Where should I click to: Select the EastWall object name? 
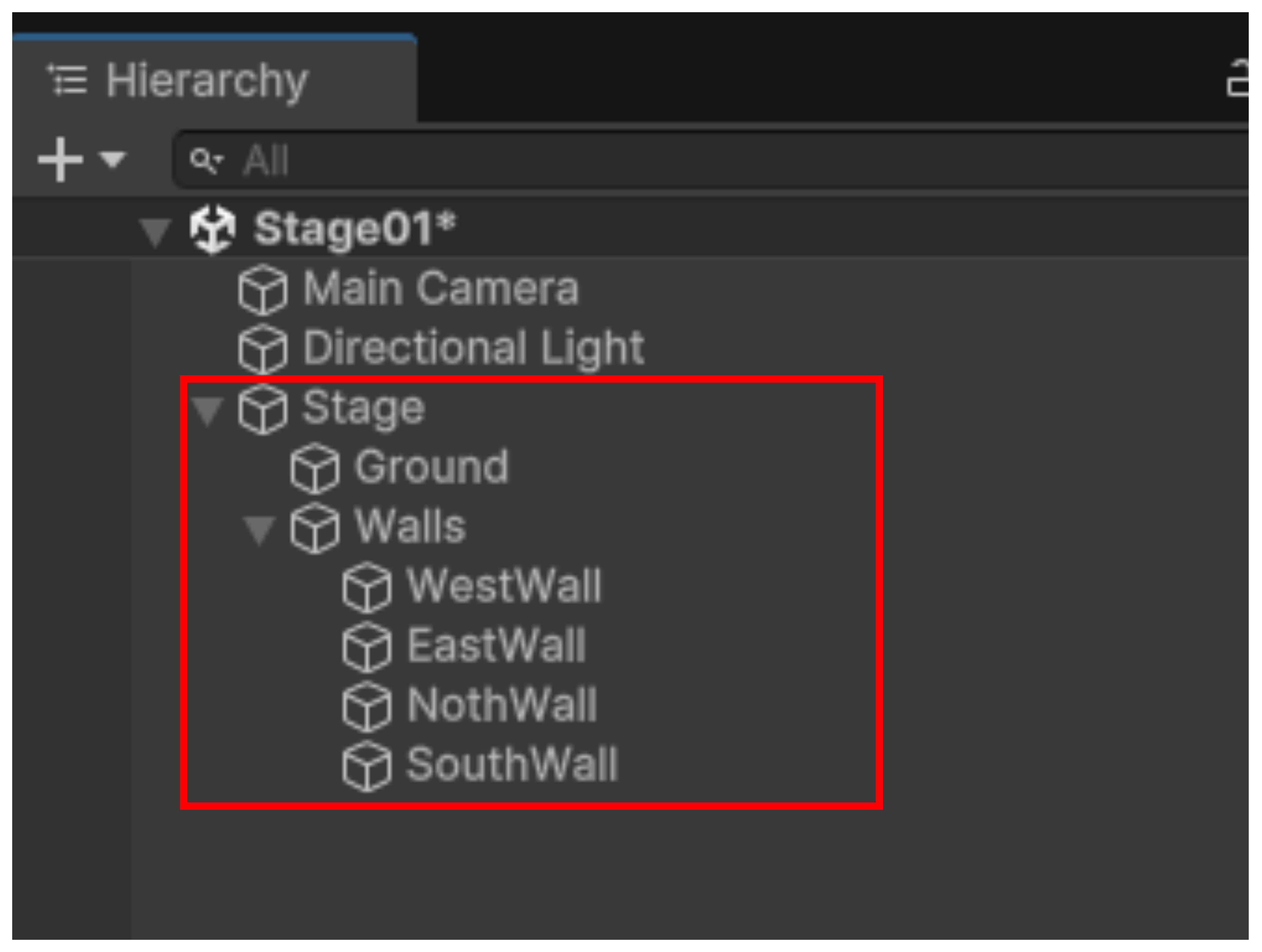click(x=496, y=646)
